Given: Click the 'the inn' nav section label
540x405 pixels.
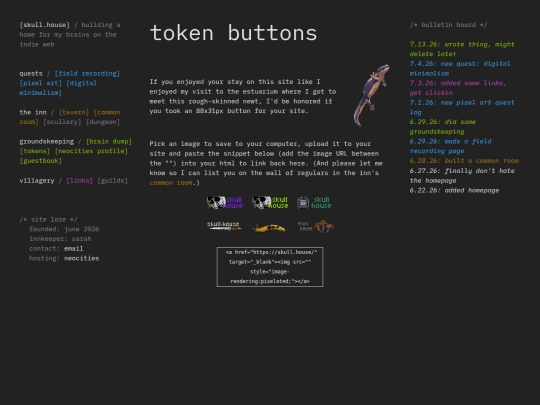Looking at the screenshot, I should point(33,112).
